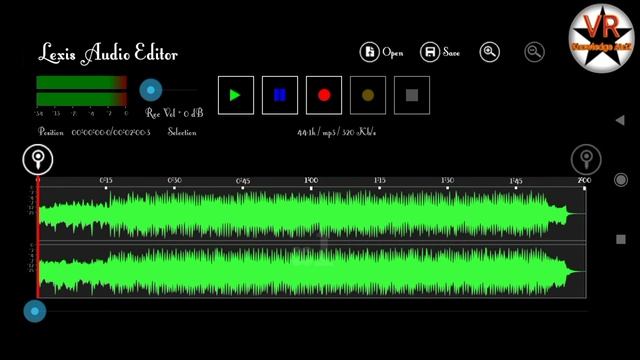Stop playback with the gray Stop button

tap(412, 95)
